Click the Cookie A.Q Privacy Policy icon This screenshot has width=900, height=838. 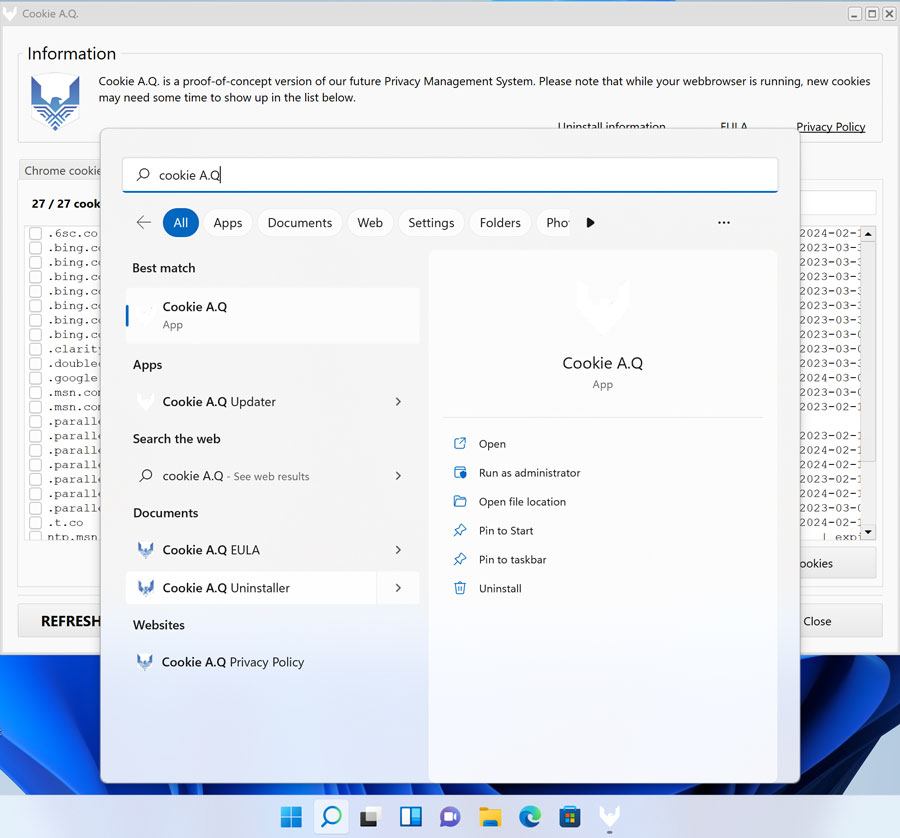click(145, 662)
